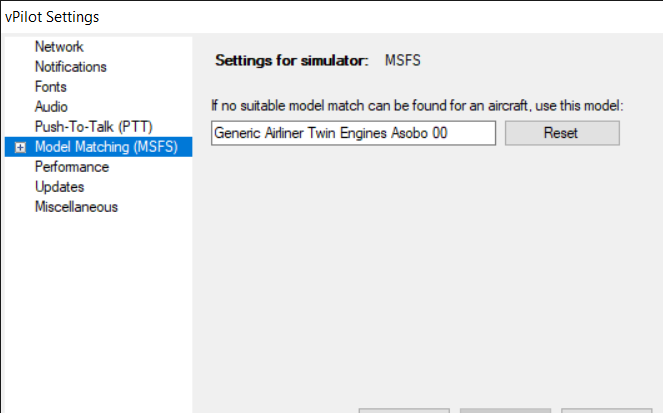The image size is (663, 413).
Task: Click the leftmost partially visible bottom button
Action: click(x=405, y=410)
